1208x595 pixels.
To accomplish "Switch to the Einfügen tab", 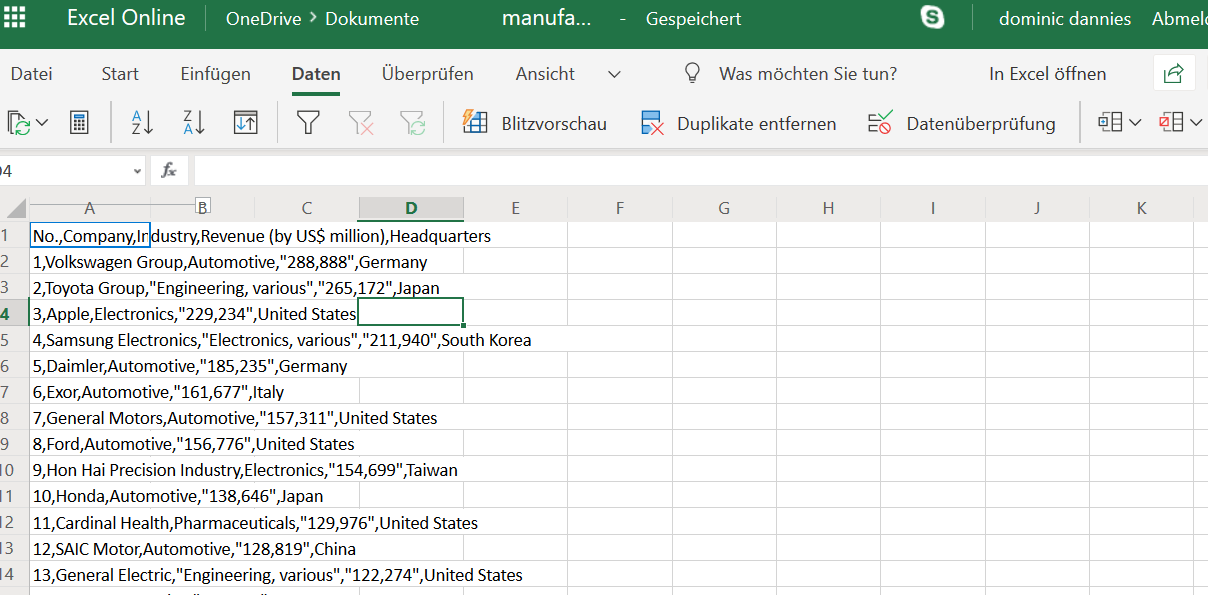I will click(215, 74).
